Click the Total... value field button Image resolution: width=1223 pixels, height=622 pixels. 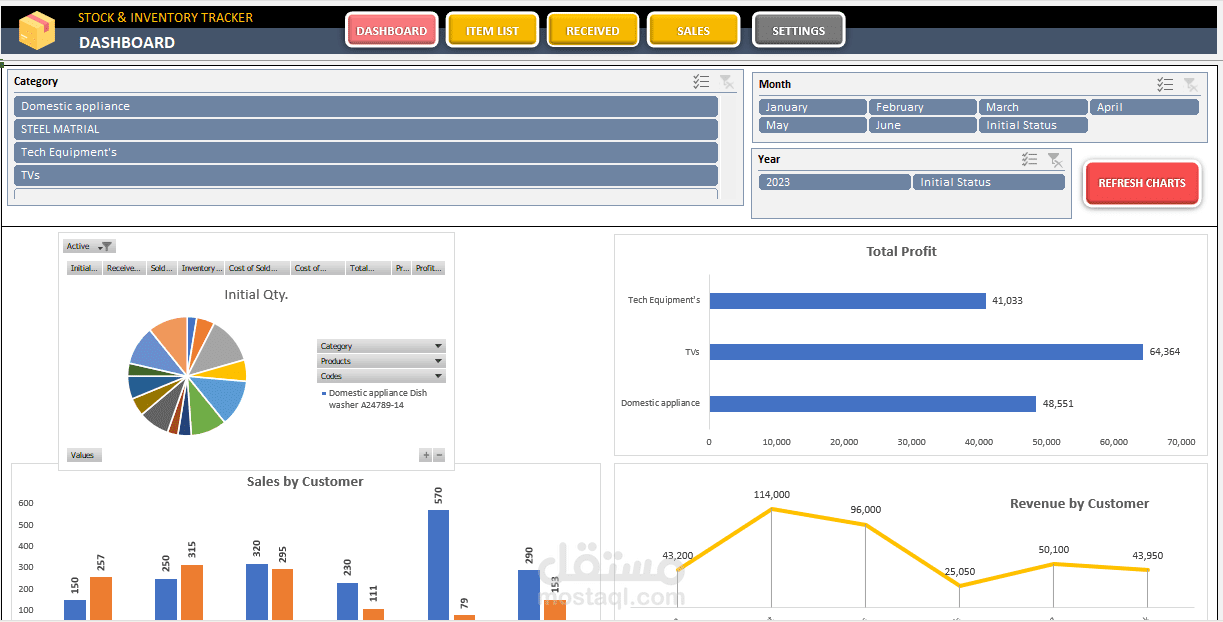[x=368, y=268]
